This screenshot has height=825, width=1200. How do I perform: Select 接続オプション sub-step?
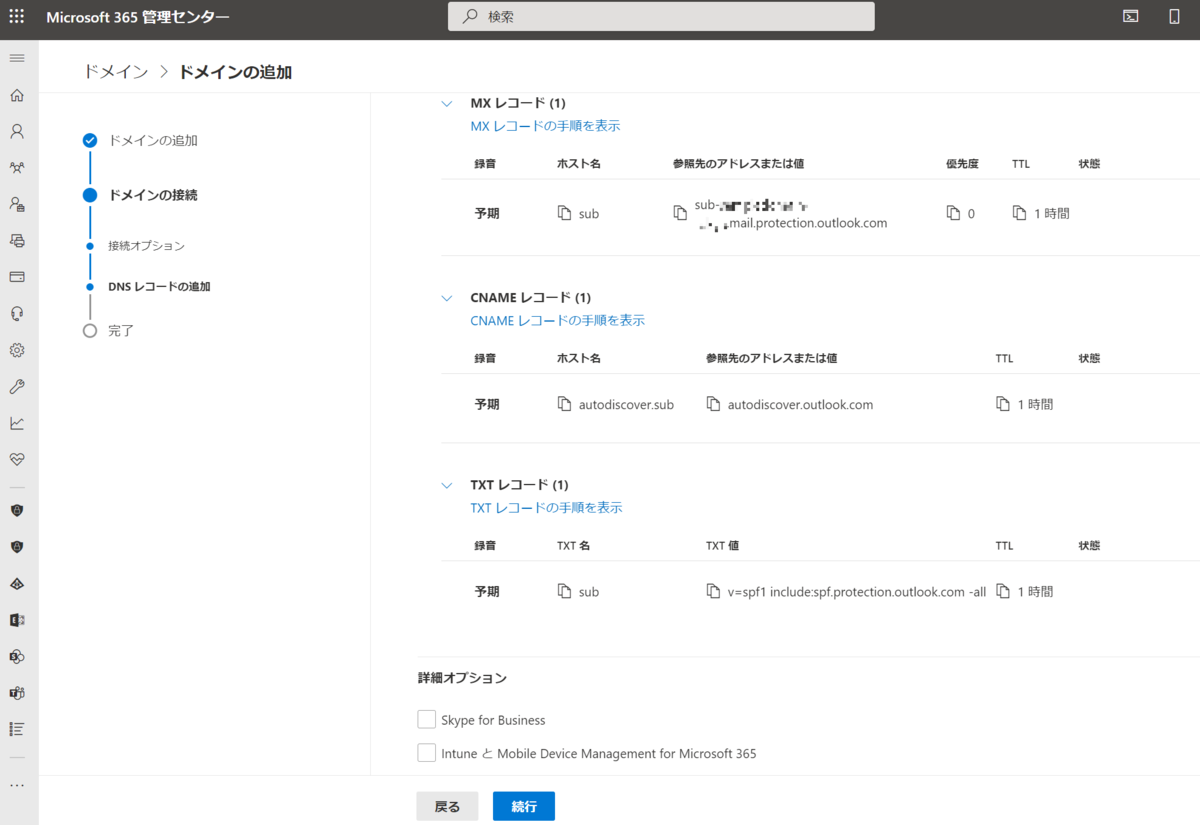click(x=146, y=246)
